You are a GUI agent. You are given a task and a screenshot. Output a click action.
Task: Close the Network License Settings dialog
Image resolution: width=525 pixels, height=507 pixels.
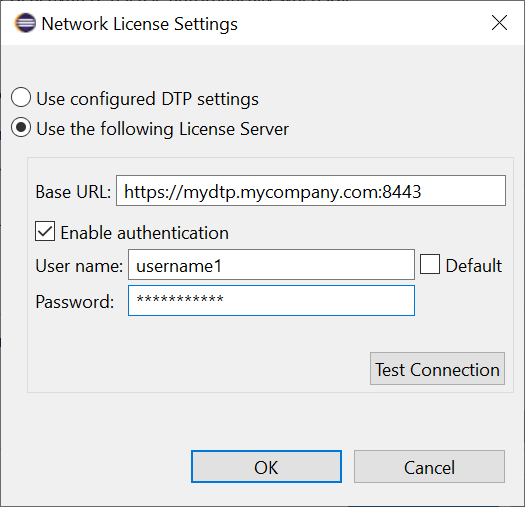[x=499, y=23]
